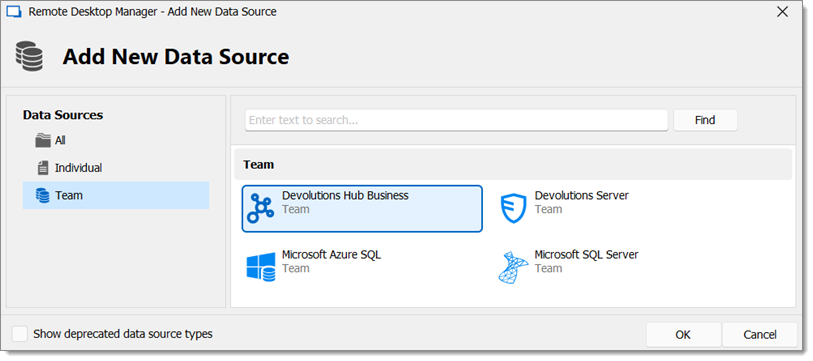
Task: Choose the Devolutions Server label
Action: coord(582,196)
